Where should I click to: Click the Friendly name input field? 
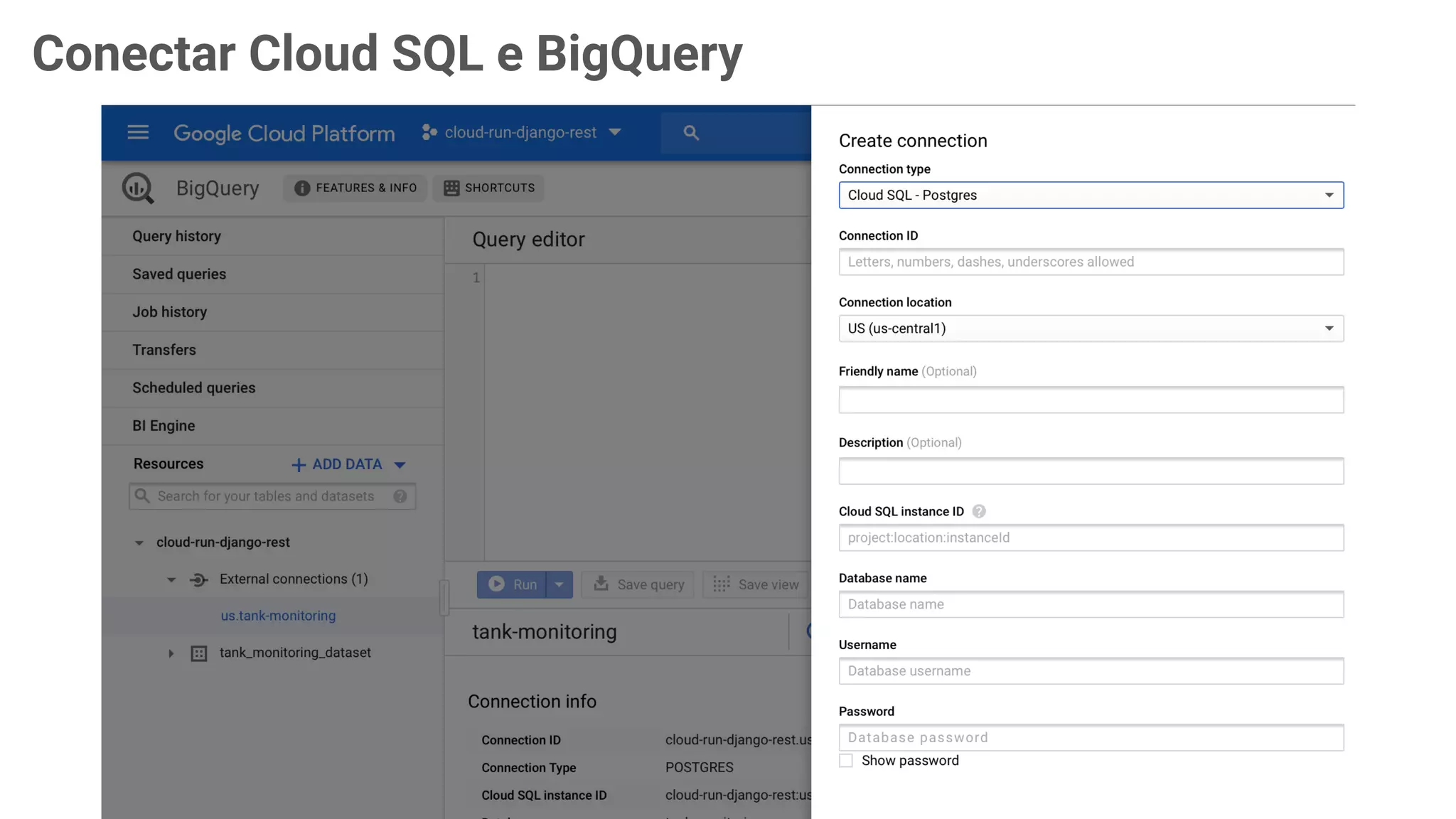pos(1091,400)
